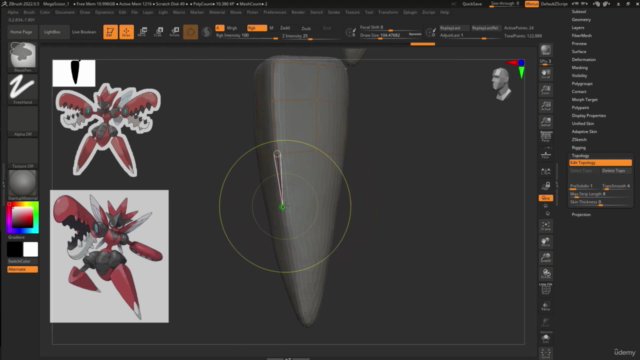
Task: Open the MaskPen brush thumbnail
Action: point(23,57)
